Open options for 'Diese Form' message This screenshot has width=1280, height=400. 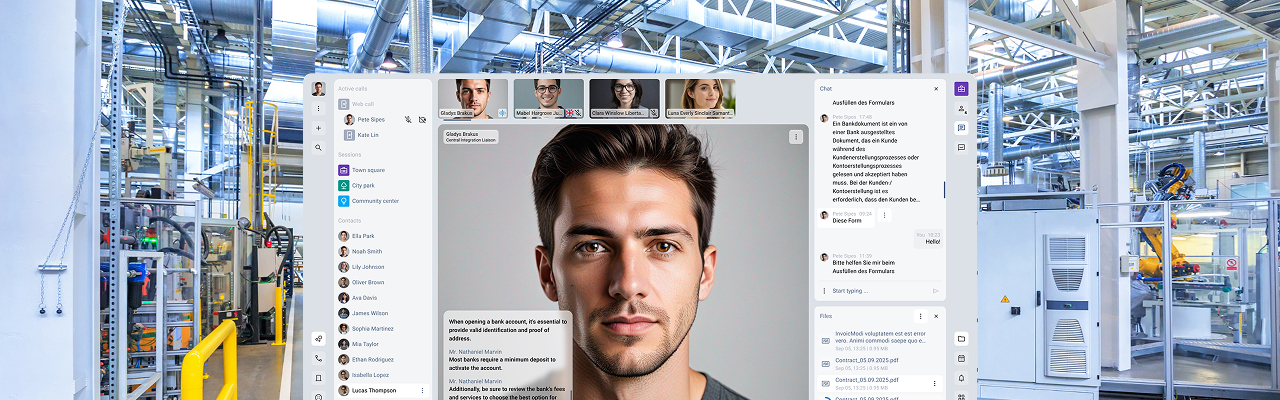tap(884, 215)
